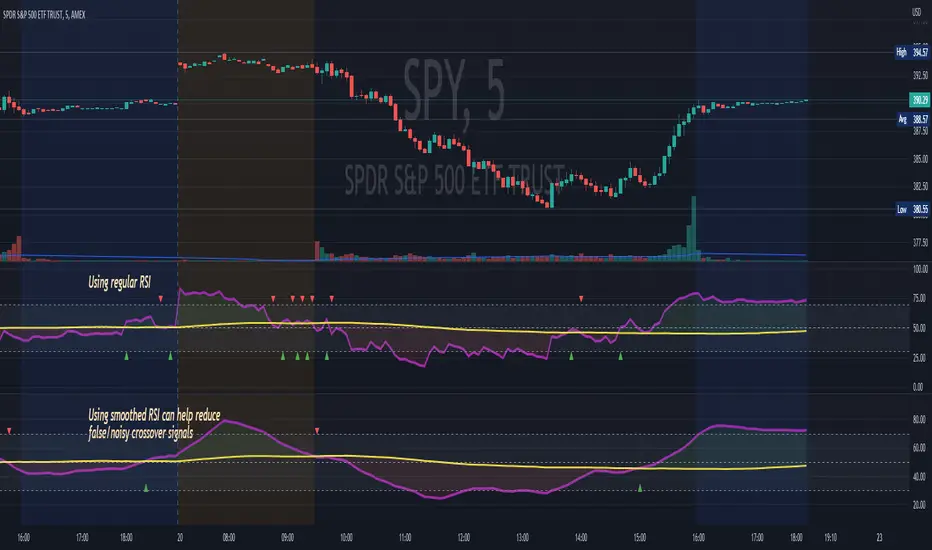The height and width of the screenshot is (550, 932).
Task: Click the 392.50 price axis value
Action: [x=920, y=76]
